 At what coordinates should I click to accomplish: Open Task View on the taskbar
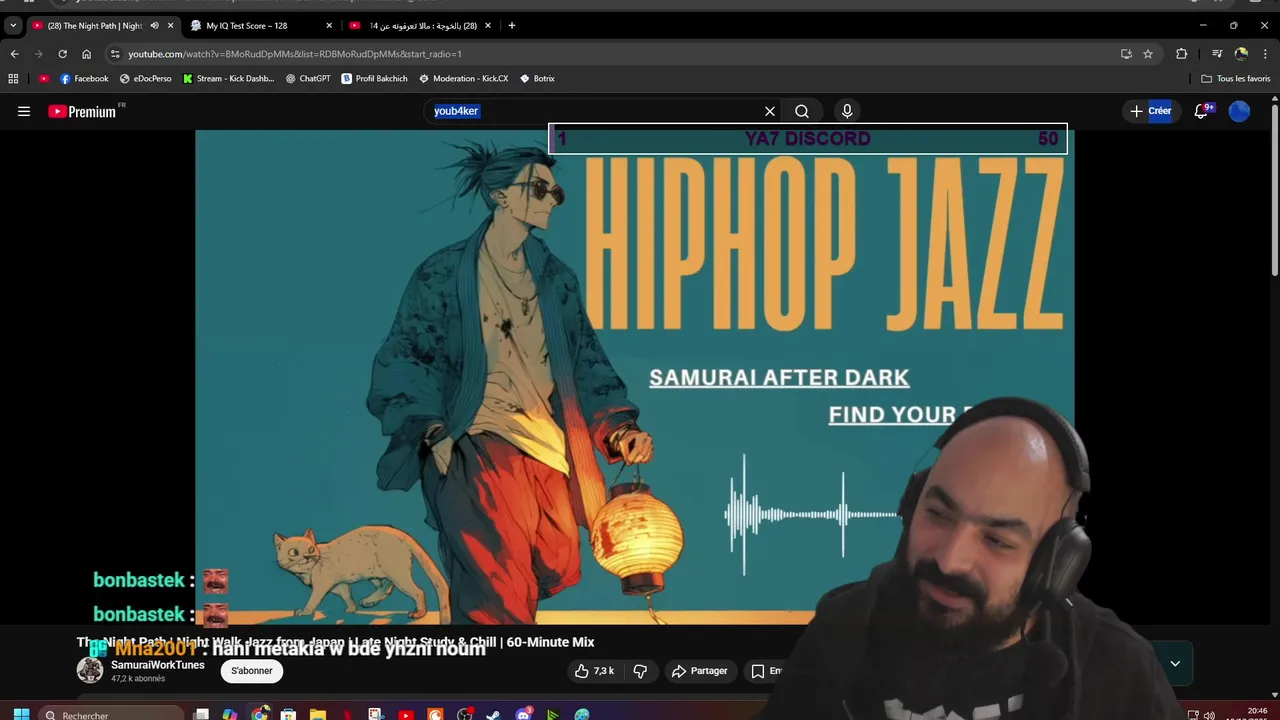201,715
